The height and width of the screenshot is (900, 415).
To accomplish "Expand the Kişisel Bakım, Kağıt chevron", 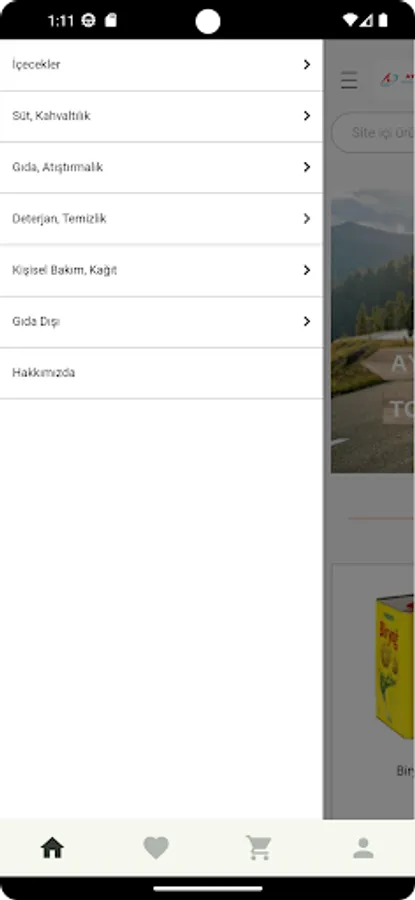I will pos(307,270).
